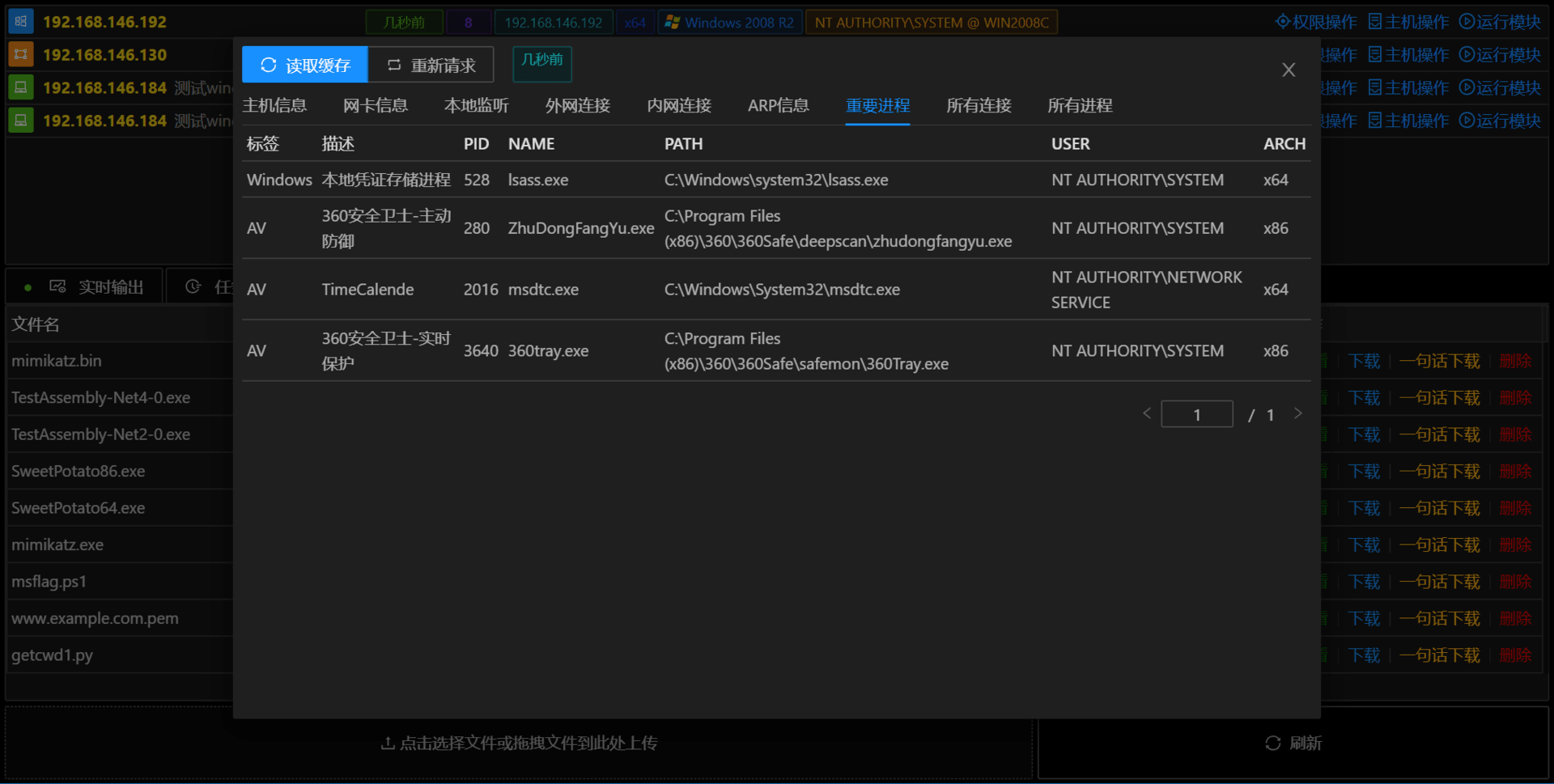This screenshot has height=784, width=1554.
Task: Switch to the 所有进程 tab
Action: tap(1080, 105)
